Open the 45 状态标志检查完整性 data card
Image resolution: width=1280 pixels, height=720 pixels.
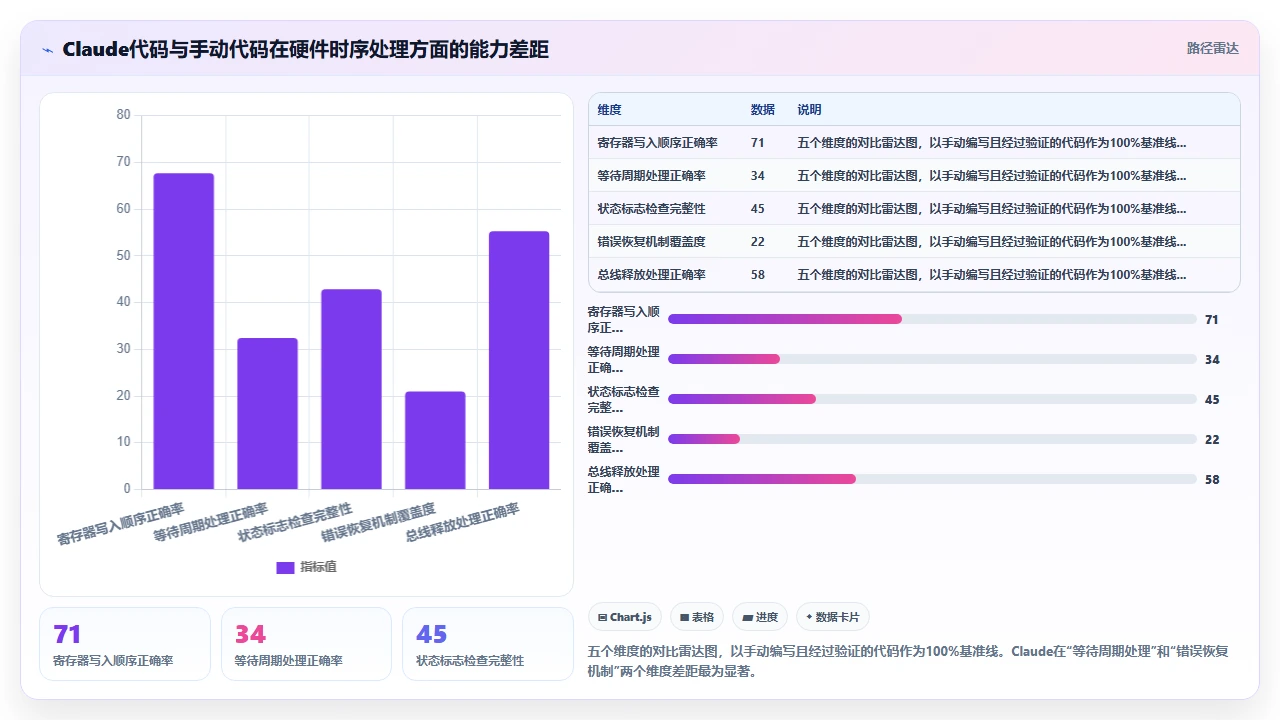488,644
